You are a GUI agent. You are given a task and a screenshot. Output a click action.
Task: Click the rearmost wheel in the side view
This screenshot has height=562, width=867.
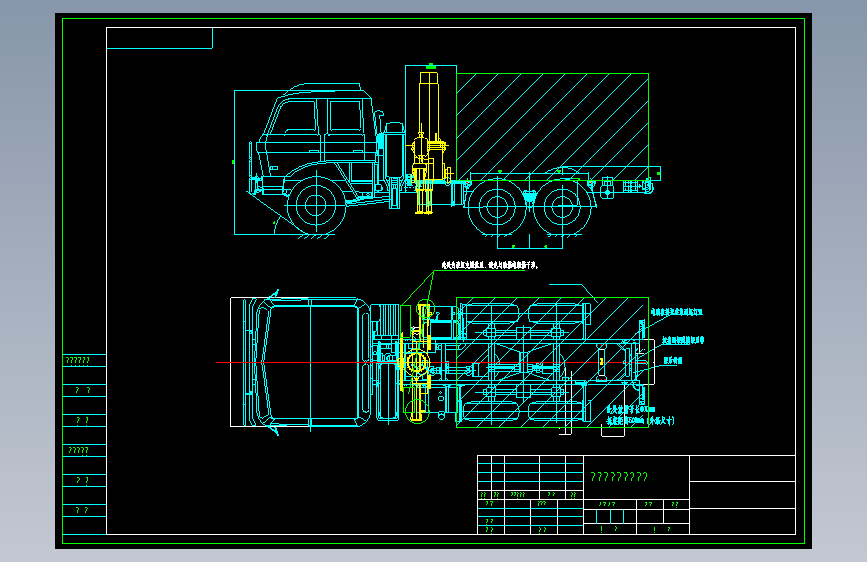pyautogui.click(x=562, y=207)
